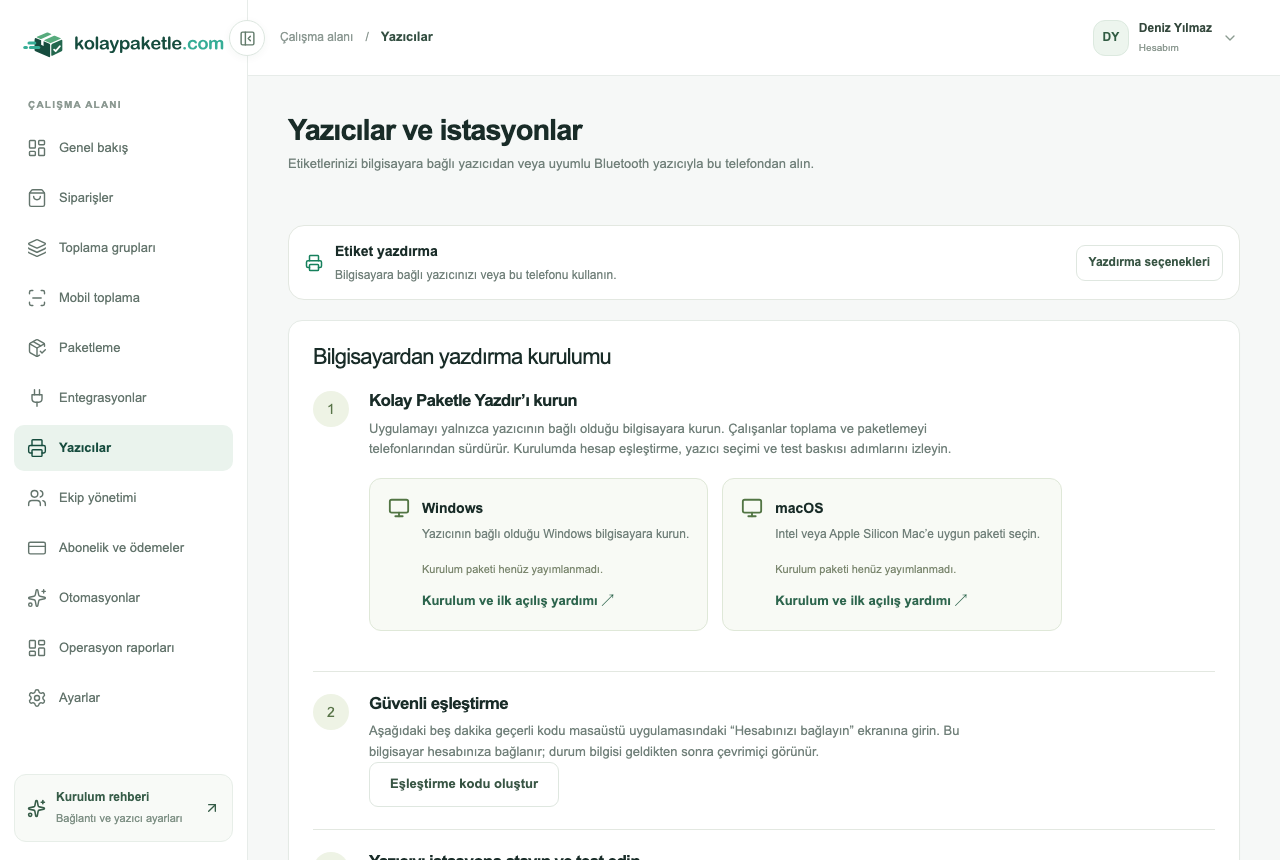The height and width of the screenshot is (860, 1280).
Task: Collapse the sidebar with the panel toggle icon
Action: click(x=247, y=38)
